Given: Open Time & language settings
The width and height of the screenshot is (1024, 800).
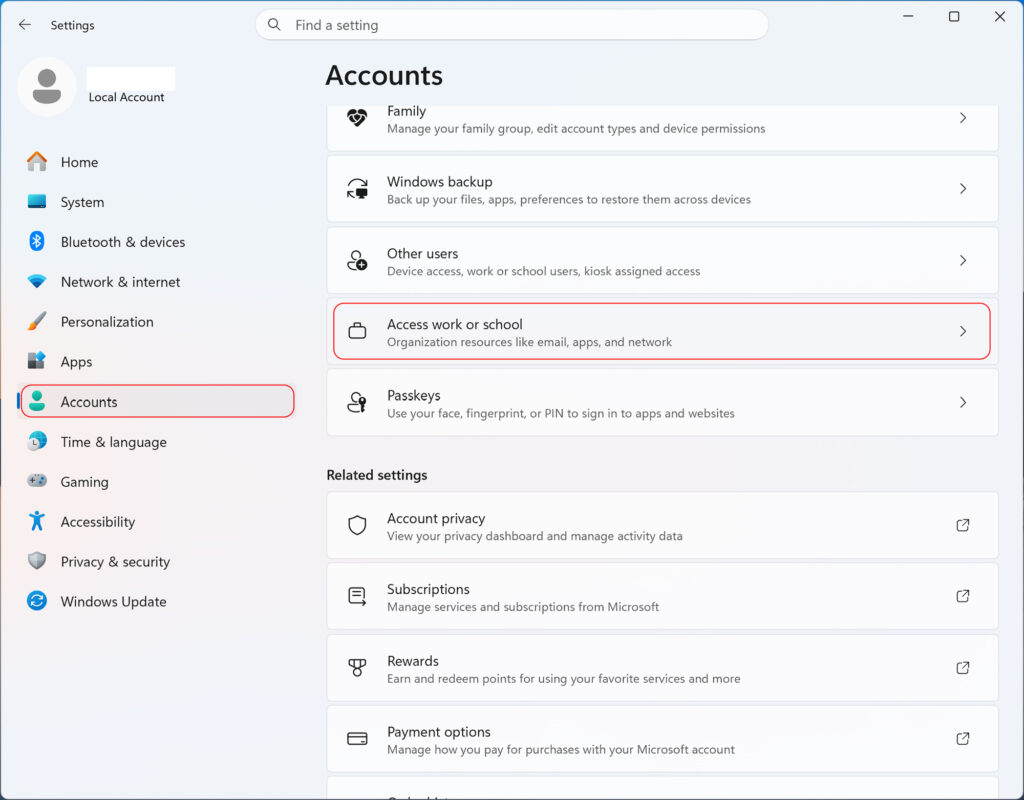Looking at the screenshot, I should click(156, 441).
